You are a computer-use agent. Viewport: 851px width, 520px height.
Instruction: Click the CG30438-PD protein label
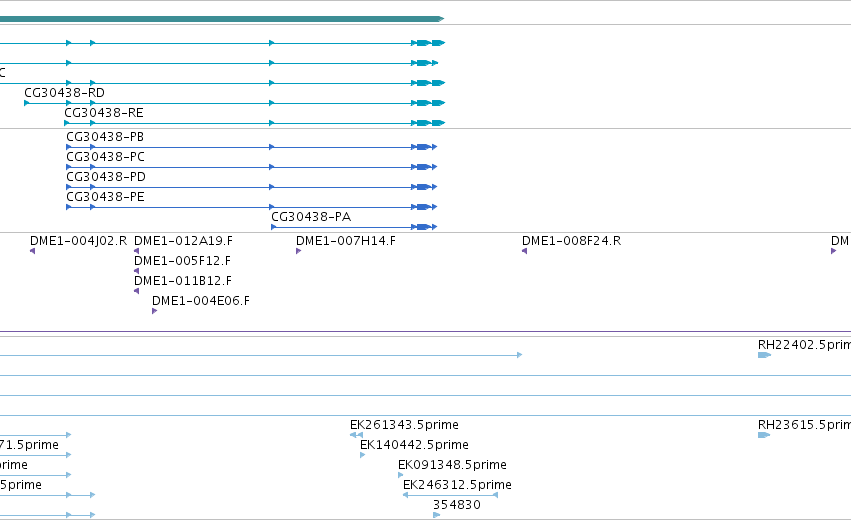click(x=106, y=176)
